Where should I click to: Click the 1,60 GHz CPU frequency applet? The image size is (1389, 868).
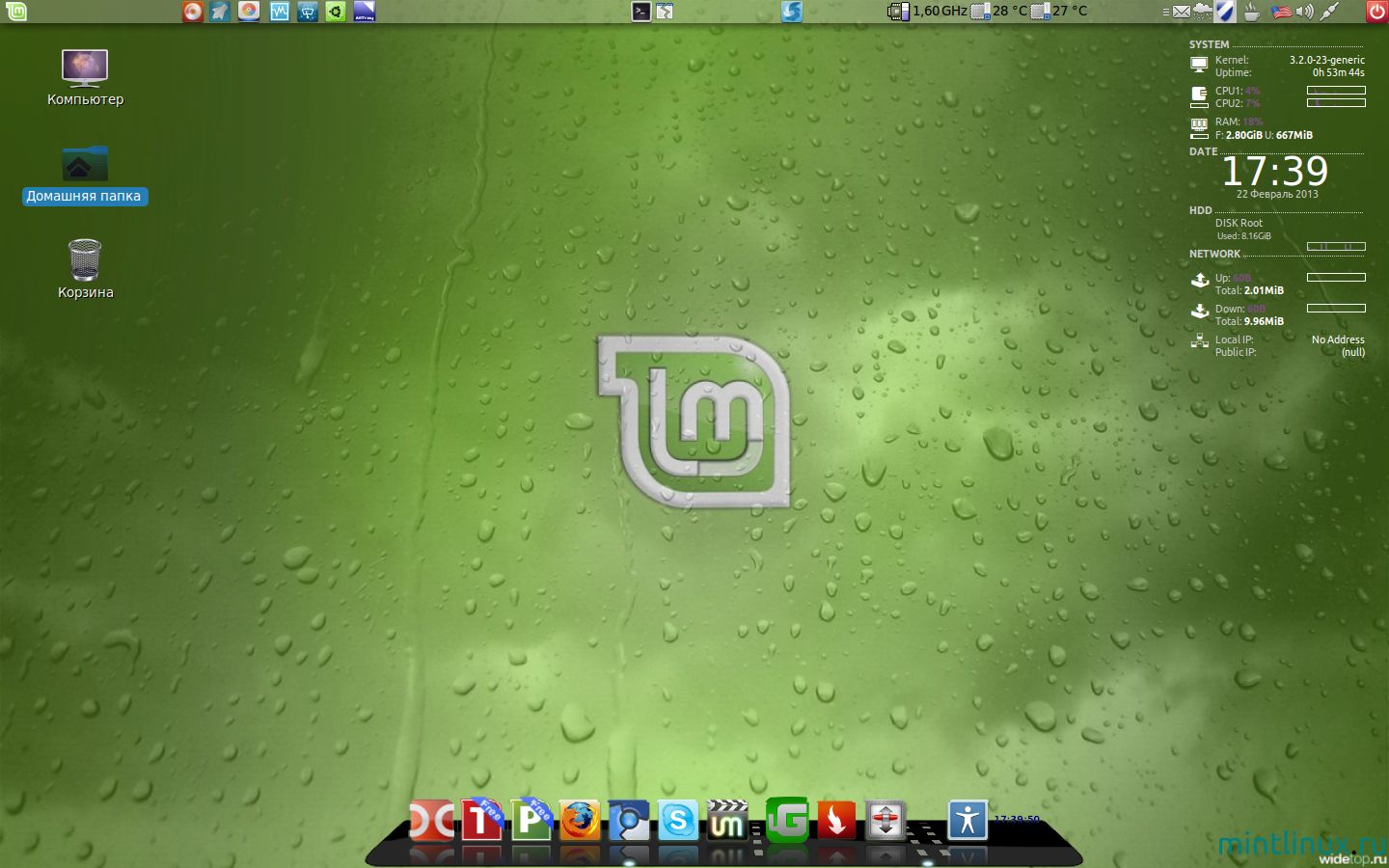tap(927, 12)
